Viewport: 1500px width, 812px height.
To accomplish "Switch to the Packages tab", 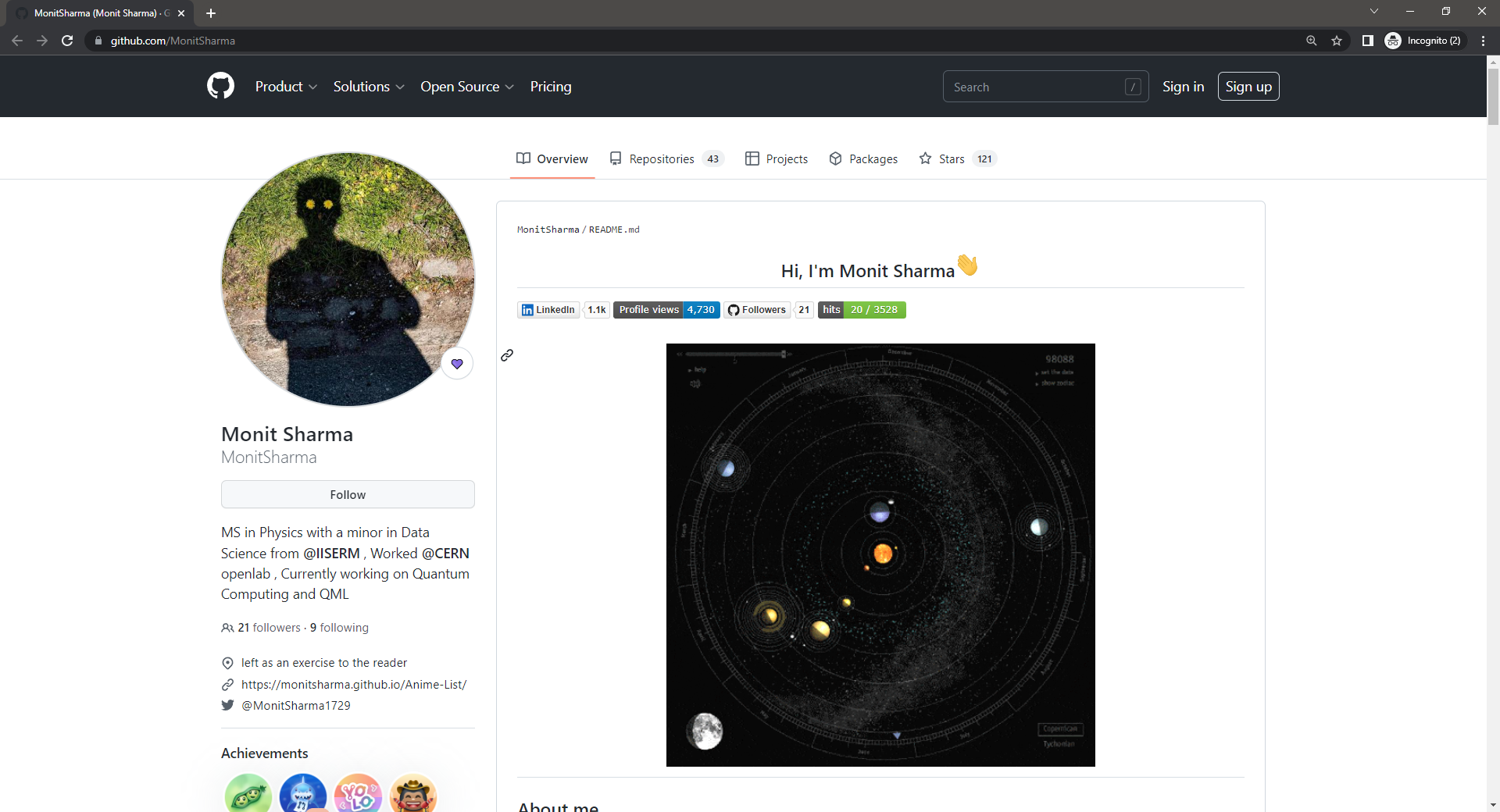I will tap(863, 158).
